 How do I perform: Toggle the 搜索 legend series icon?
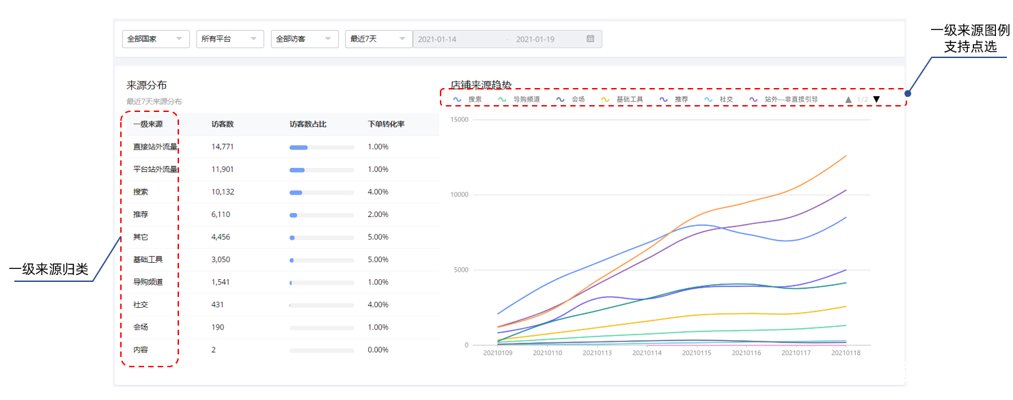(457, 100)
